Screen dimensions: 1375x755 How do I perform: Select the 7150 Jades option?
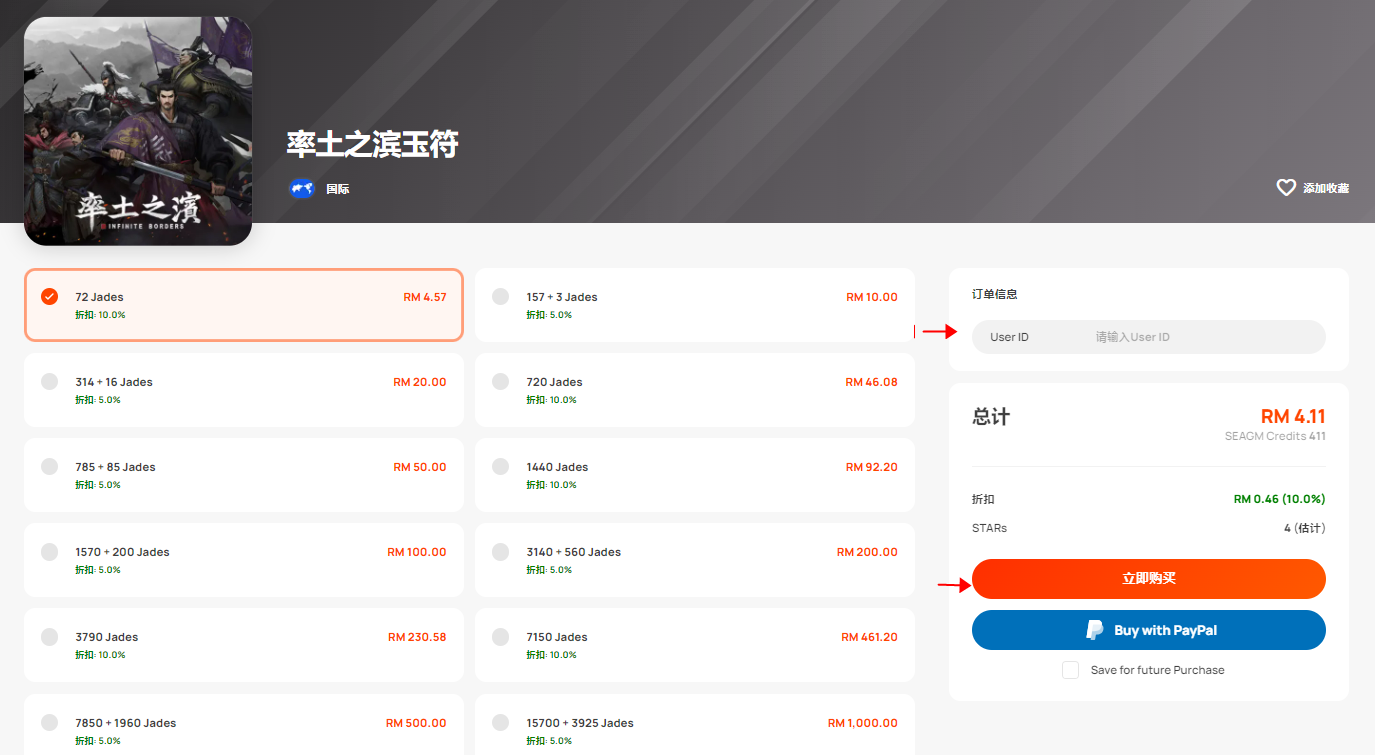click(x=694, y=645)
